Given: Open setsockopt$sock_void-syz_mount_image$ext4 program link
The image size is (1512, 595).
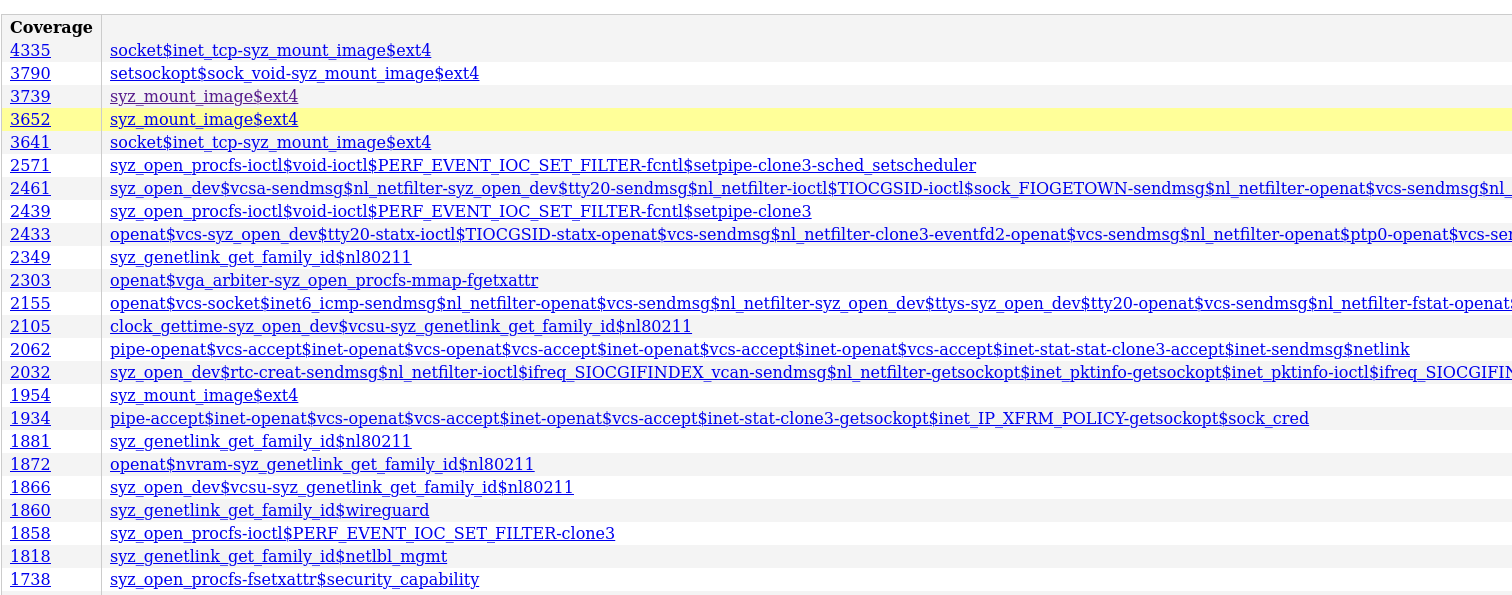Looking at the screenshot, I should tap(294, 73).
